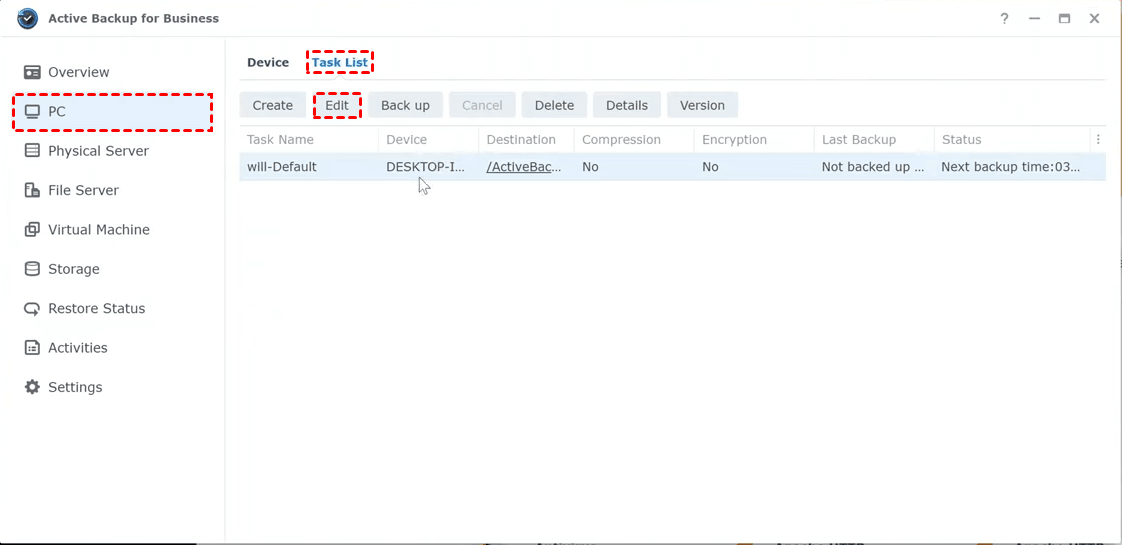The height and width of the screenshot is (545, 1122).
Task: Select the PC monitor icon in sidebar
Action: tap(32, 112)
